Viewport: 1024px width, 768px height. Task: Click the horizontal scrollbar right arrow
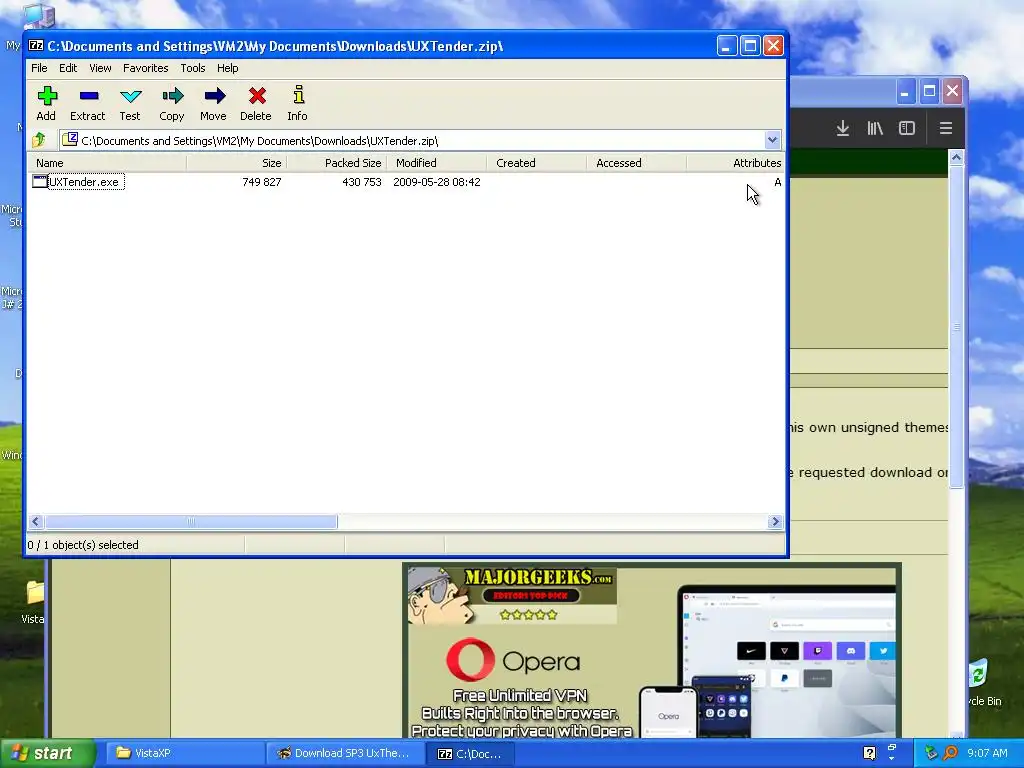pos(775,521)
